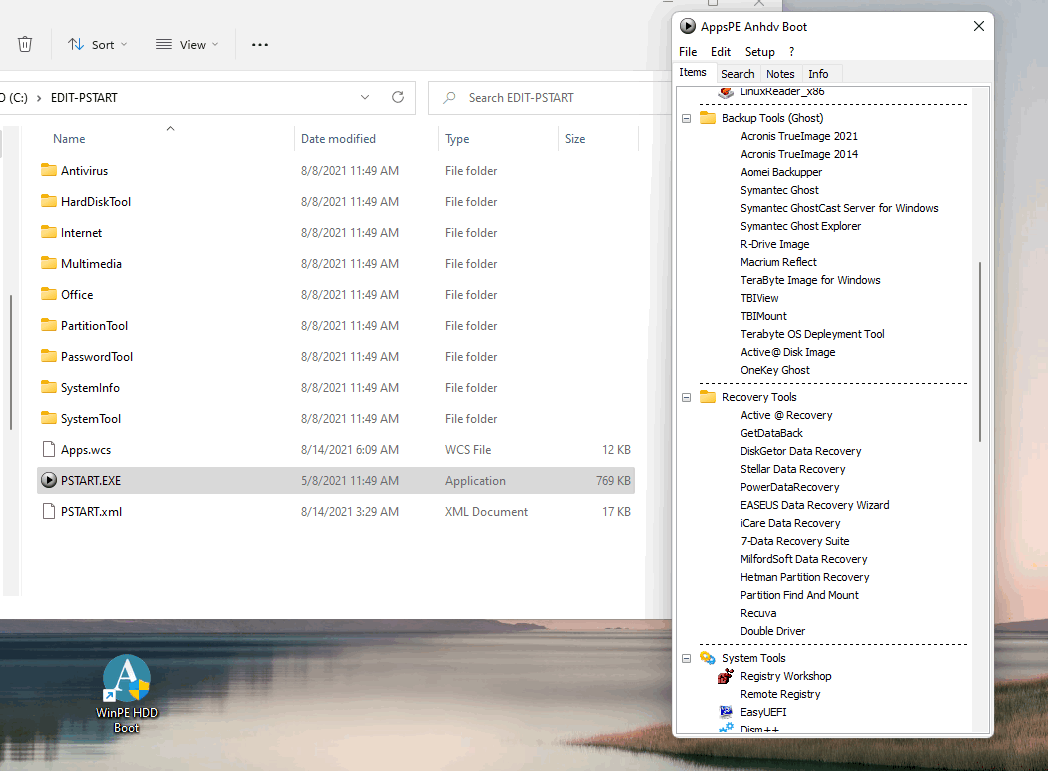Select the SystemTool folder icon
1048x771 pixels.
coord(49,418)
